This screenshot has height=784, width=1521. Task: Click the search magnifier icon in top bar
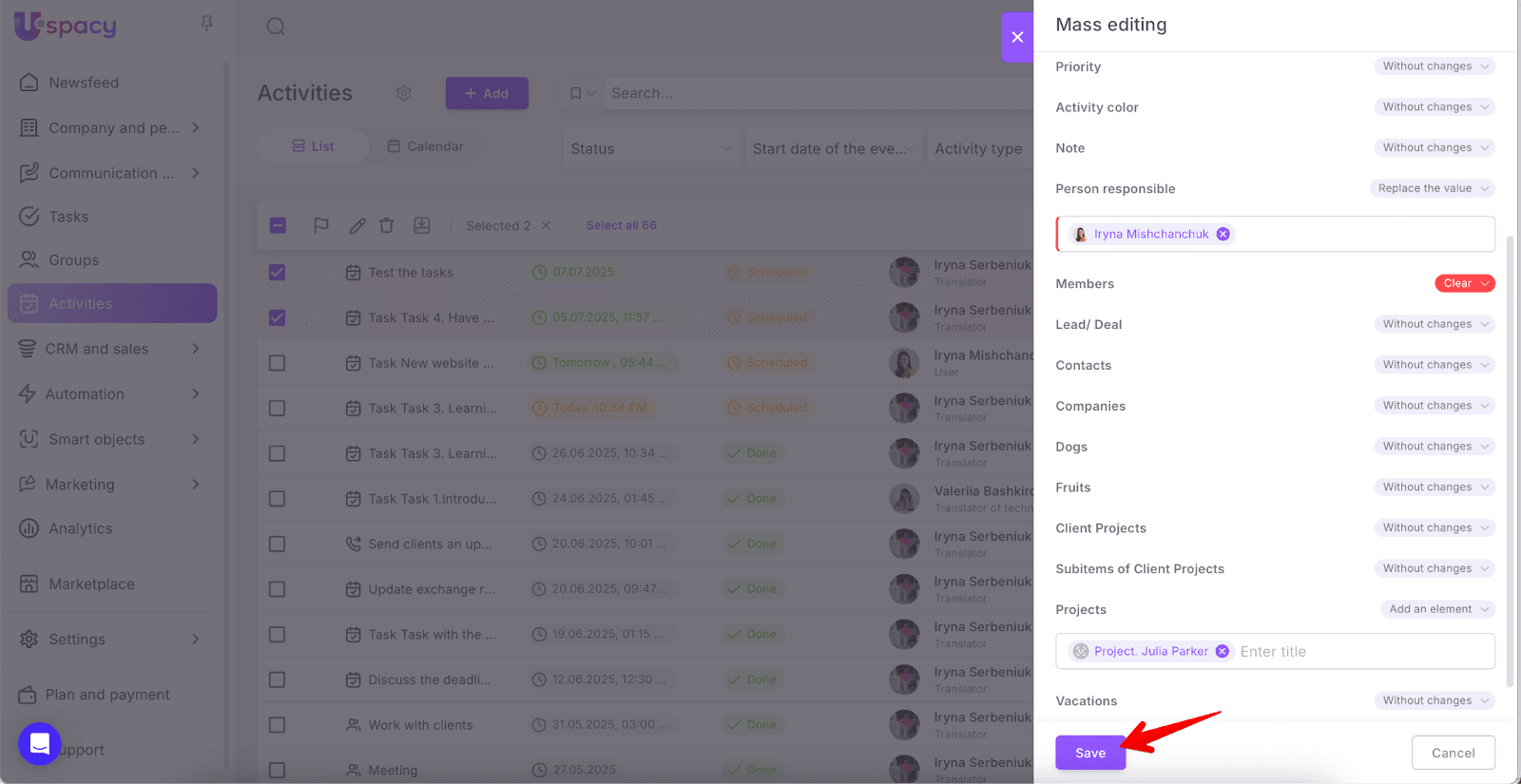coord(276,27)
